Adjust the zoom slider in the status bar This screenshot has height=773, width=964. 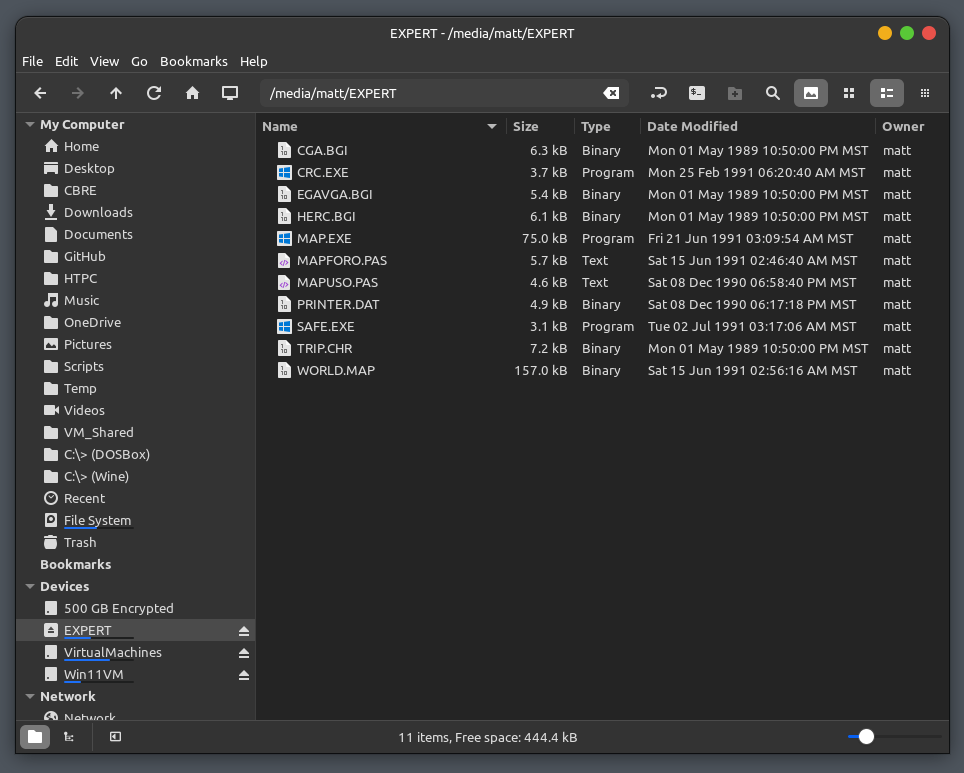pos(866,737)
